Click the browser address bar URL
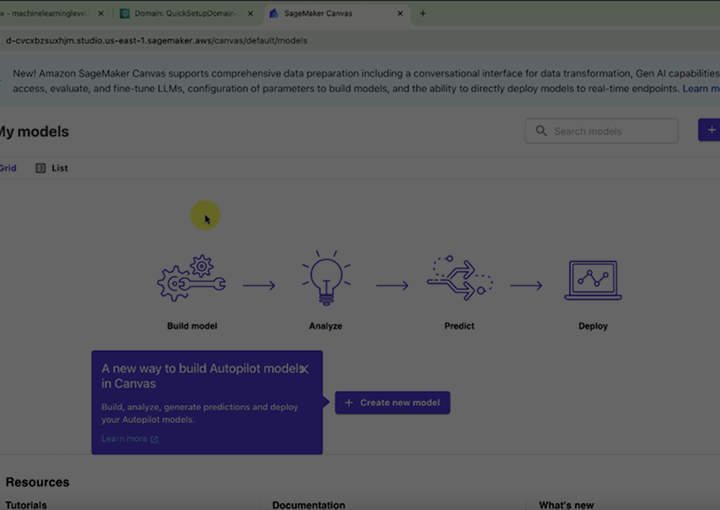 pyautogui.click(x=156, y=40)
